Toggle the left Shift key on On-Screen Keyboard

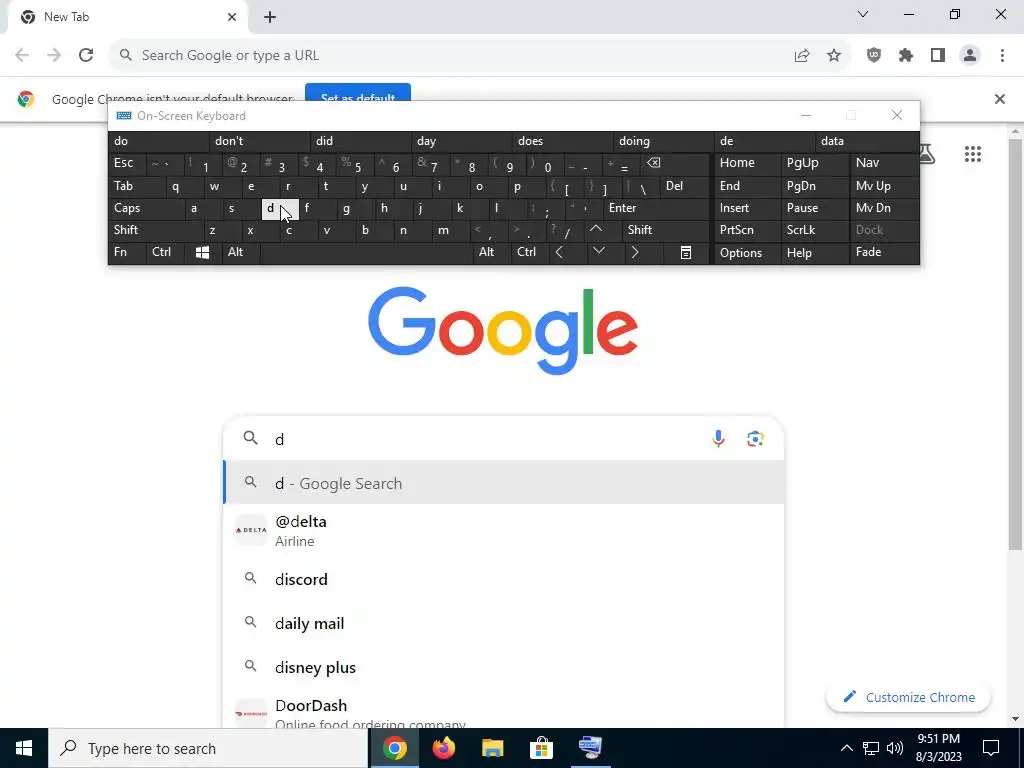click(155, 230)
